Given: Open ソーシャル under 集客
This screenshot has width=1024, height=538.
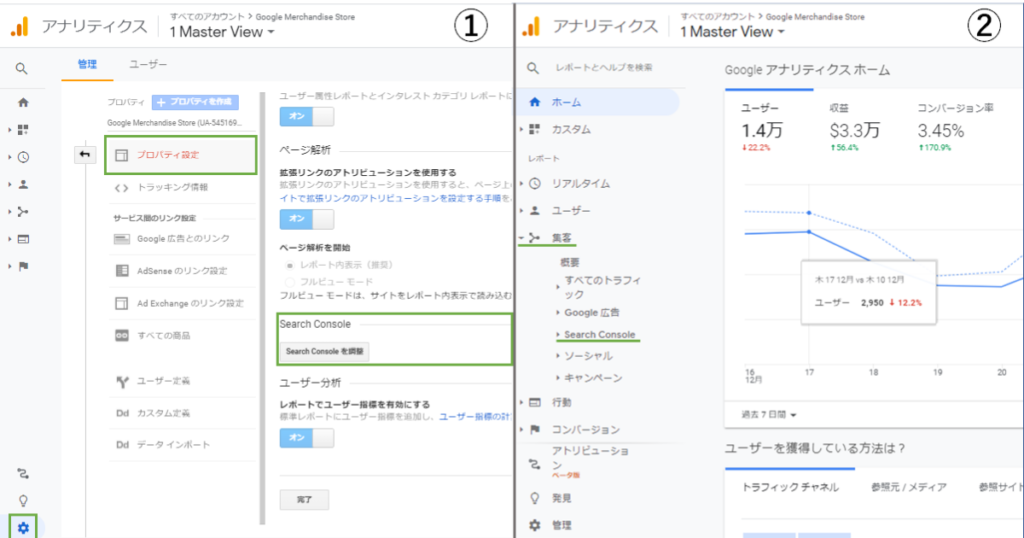Looking at the screenshot, I should [588, 356].
